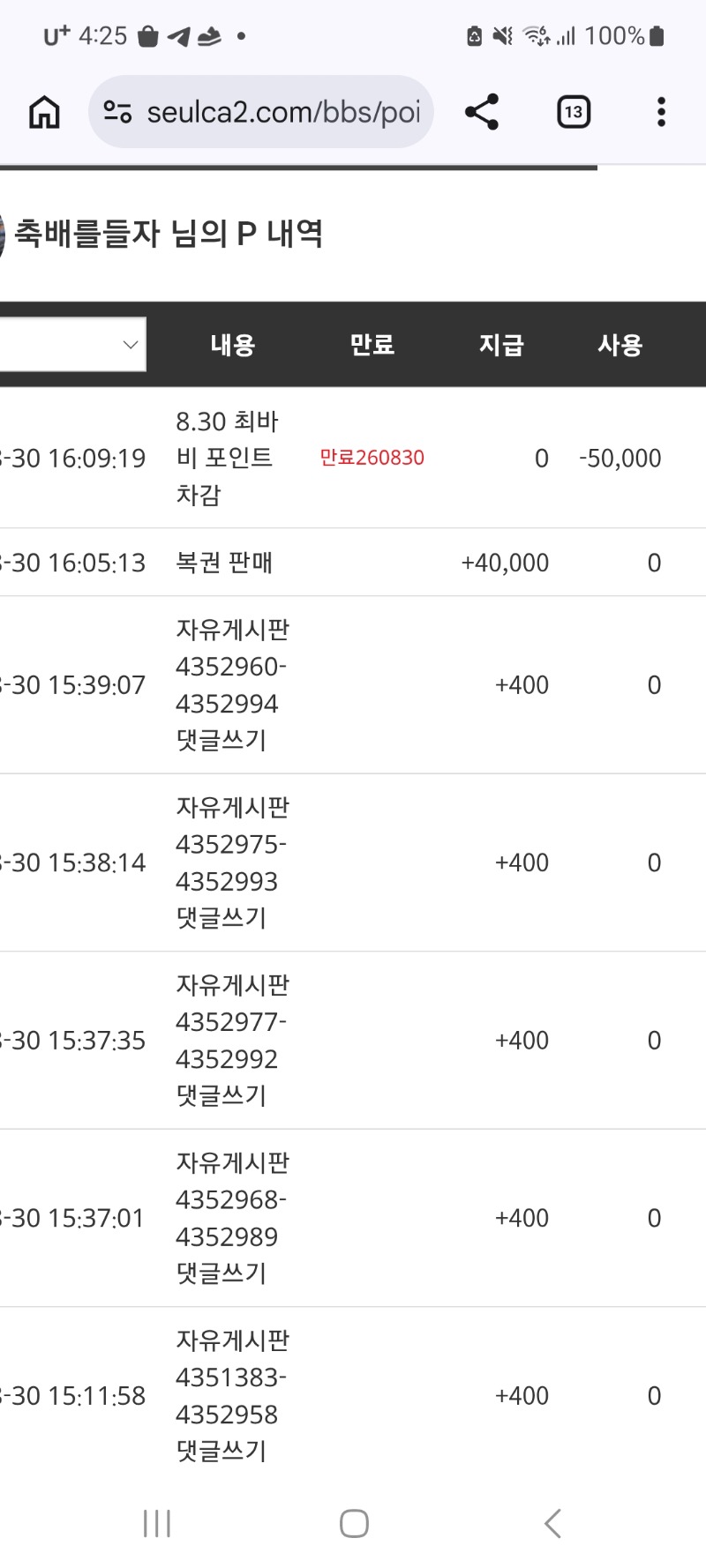Tap the Android back navigation button

tap(552, 1523)
